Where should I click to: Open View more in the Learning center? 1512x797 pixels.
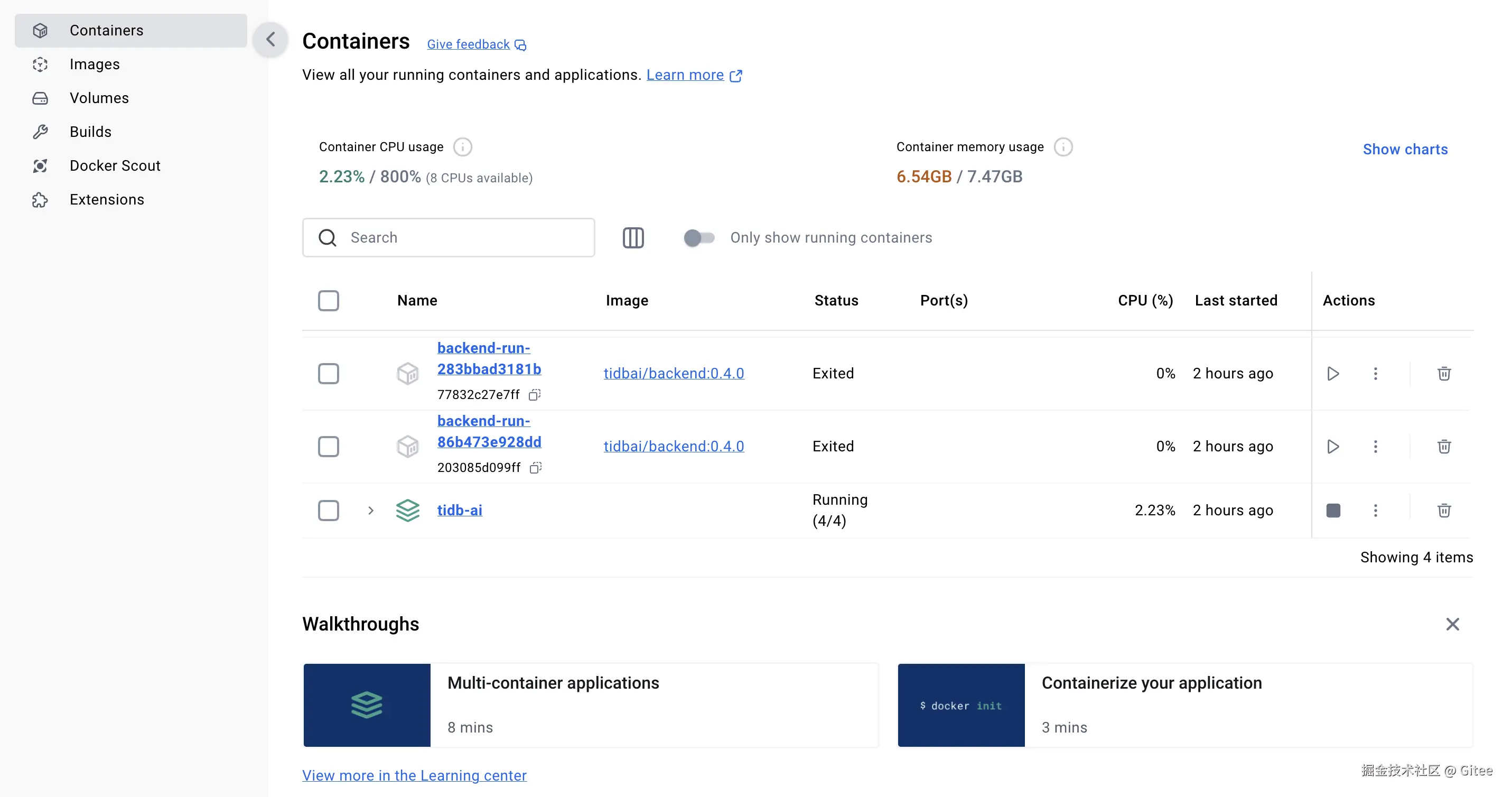pos(414,775)
